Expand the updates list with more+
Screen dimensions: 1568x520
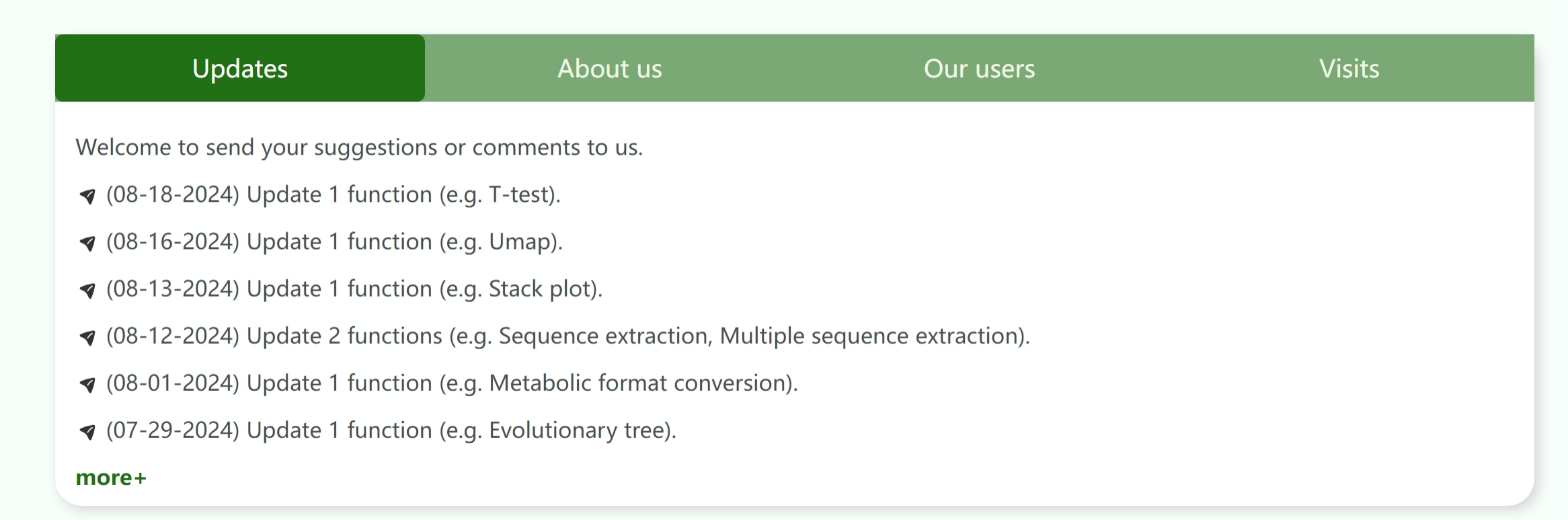click(x=111, y=478)
